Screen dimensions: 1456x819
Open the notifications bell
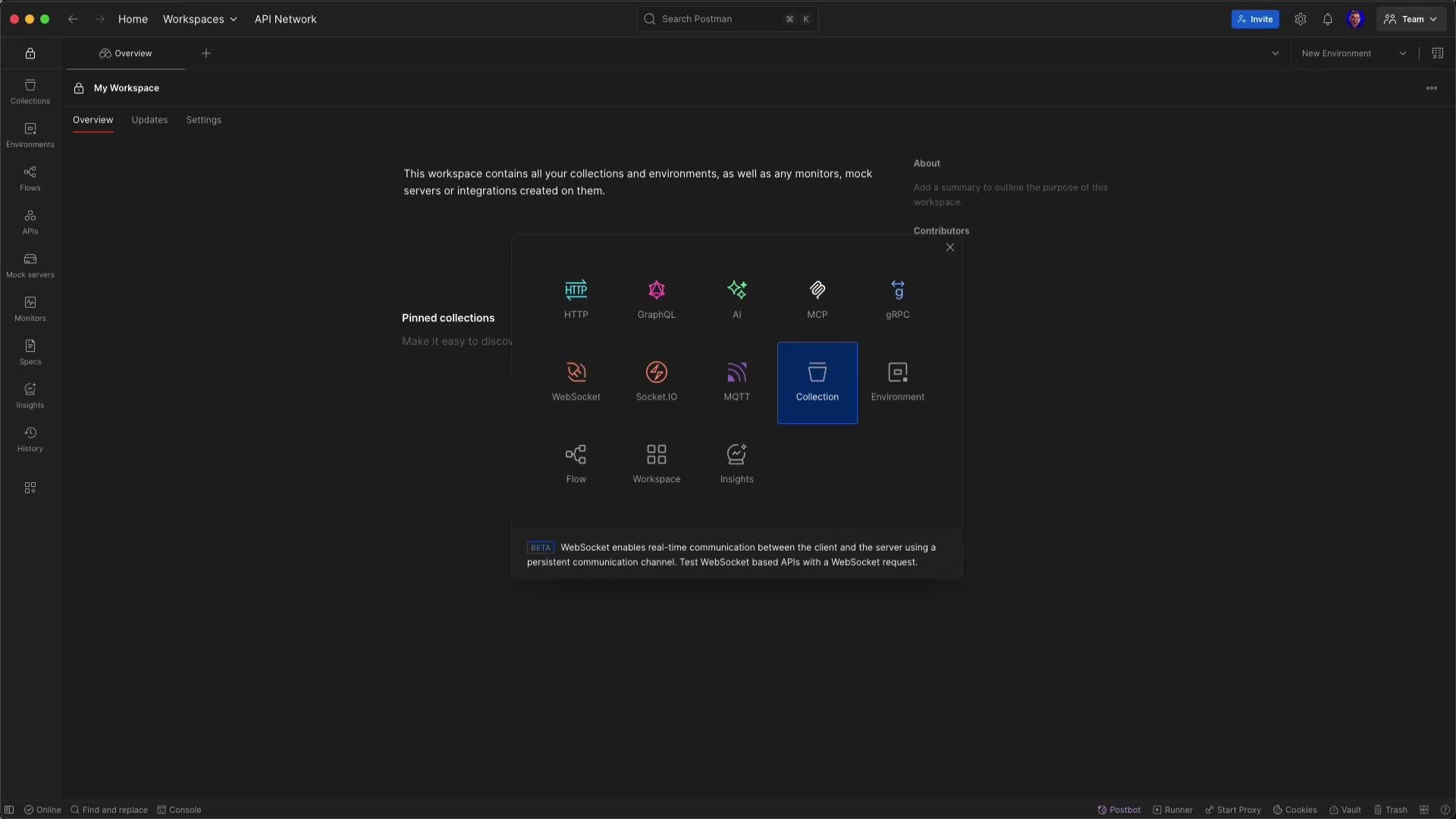pyautogui.click(x=1327, y=19)
